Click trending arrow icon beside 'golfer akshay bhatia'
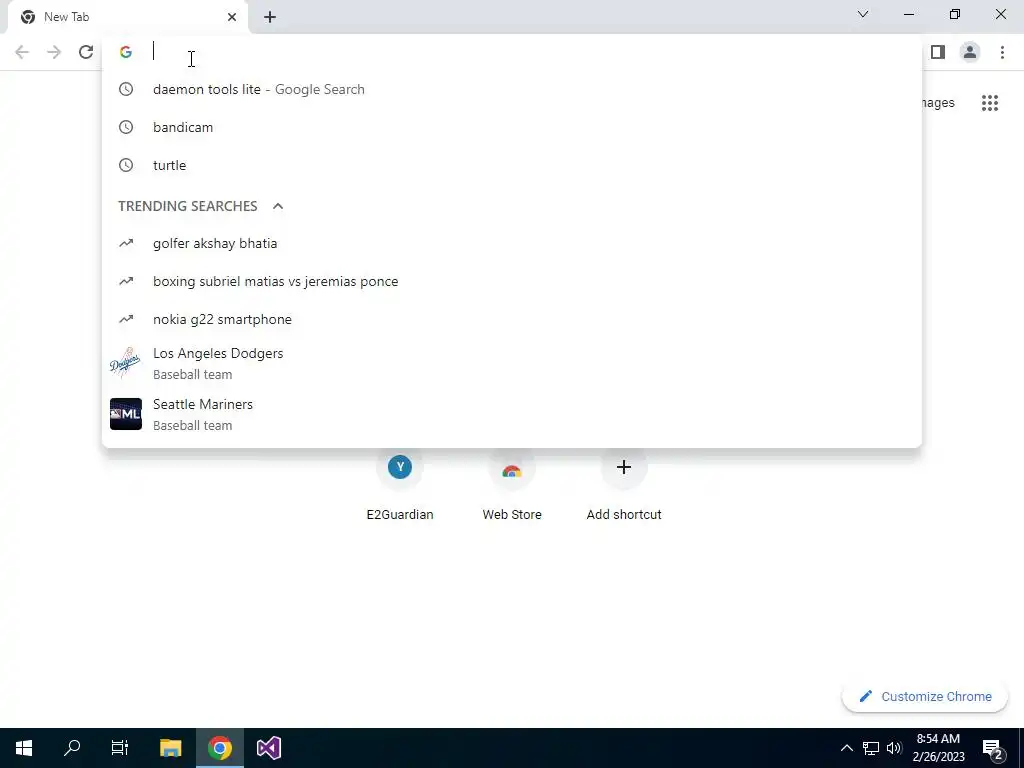The height and width of the screenshot is (768, 1024). [x=126, y=244]
